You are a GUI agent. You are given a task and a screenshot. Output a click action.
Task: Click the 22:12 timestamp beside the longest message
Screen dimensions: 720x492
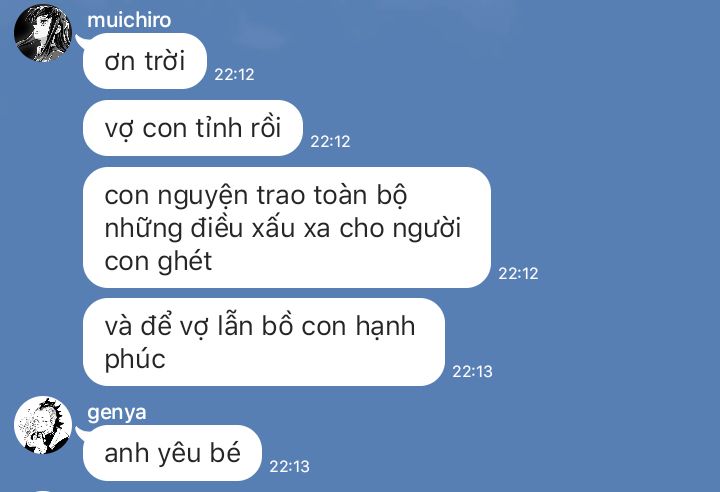click(518, 274)
